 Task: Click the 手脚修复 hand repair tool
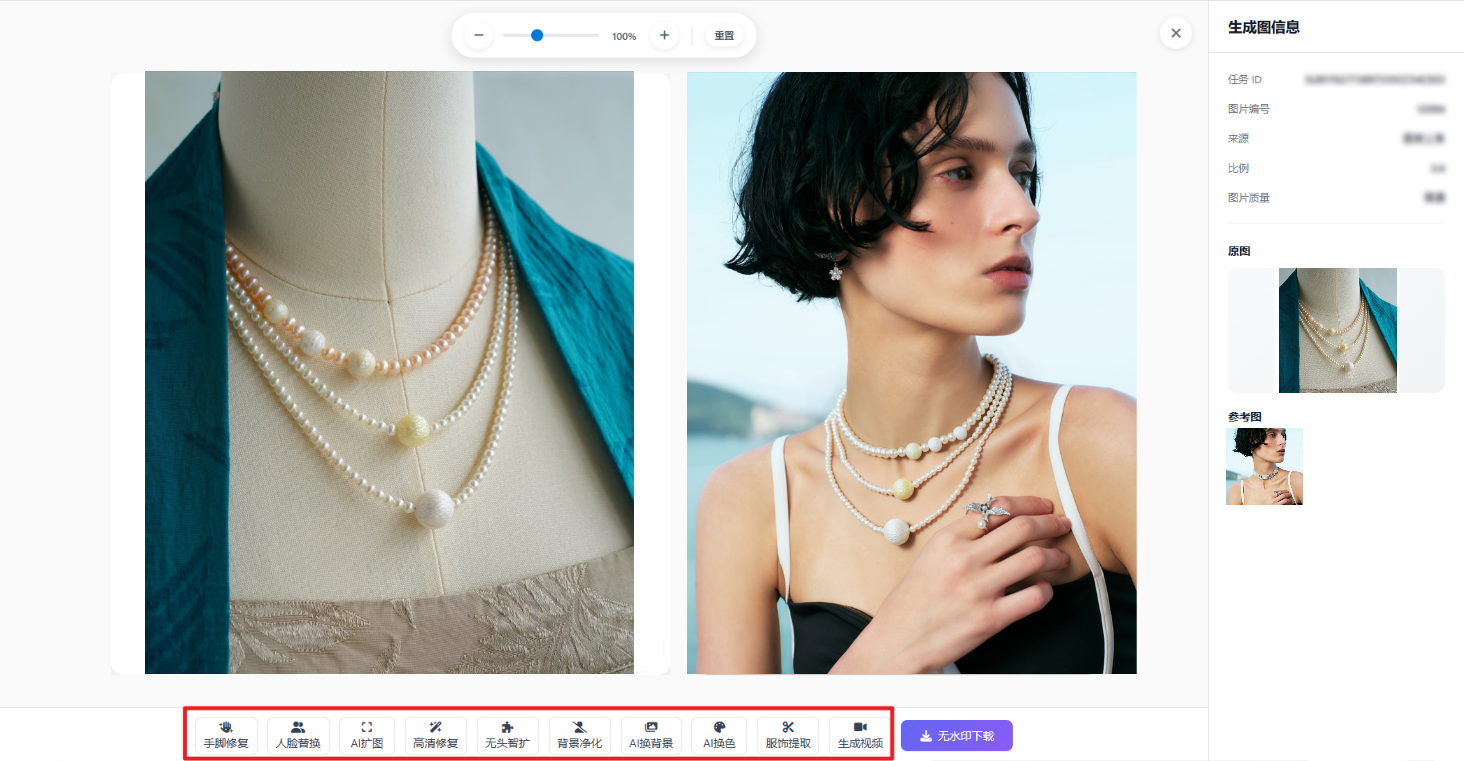[226, 735]
